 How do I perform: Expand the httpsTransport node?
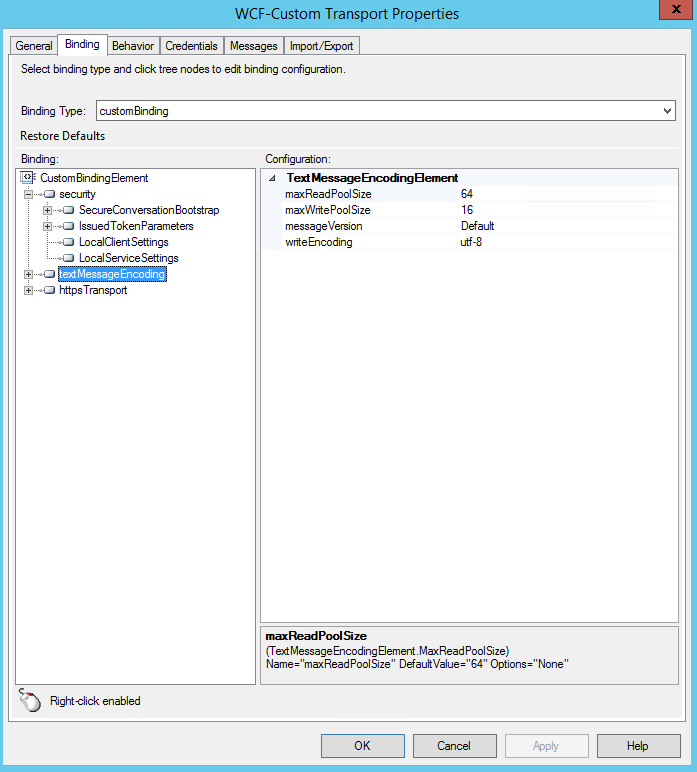(x=29, y=290)
